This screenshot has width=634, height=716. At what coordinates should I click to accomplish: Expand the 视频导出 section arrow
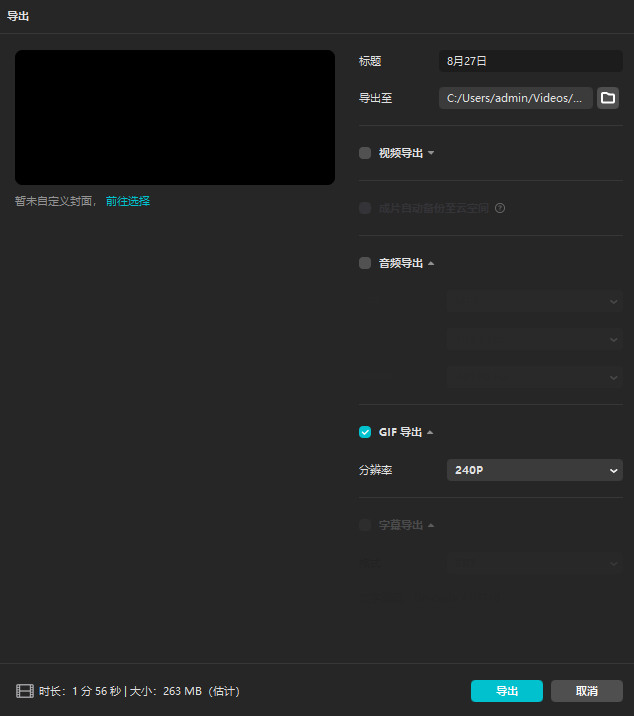click(431, 153)
